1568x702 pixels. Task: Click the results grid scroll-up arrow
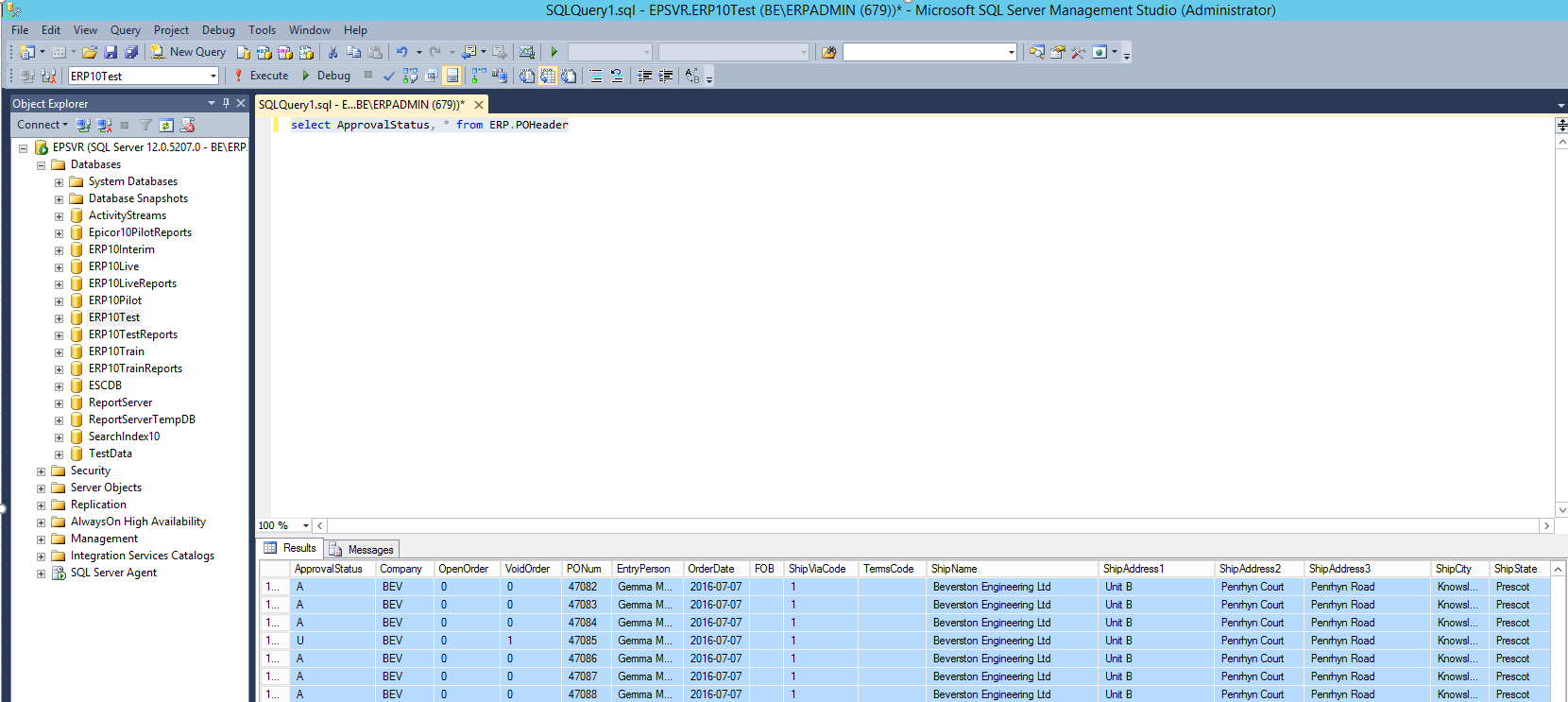(x=1559, y=569)
